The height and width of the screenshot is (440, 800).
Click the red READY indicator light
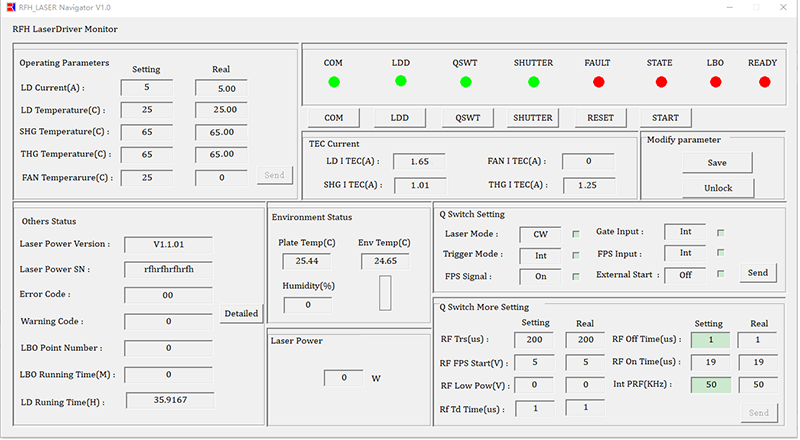coord(765,82)
